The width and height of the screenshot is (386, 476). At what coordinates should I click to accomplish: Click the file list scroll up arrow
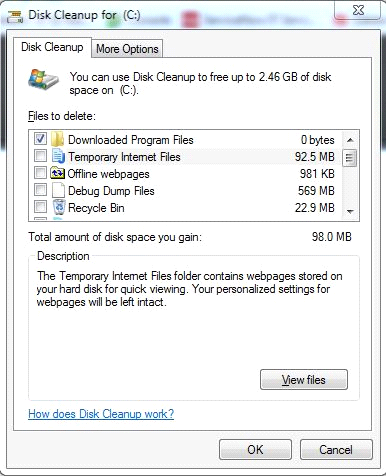[350, 140]
